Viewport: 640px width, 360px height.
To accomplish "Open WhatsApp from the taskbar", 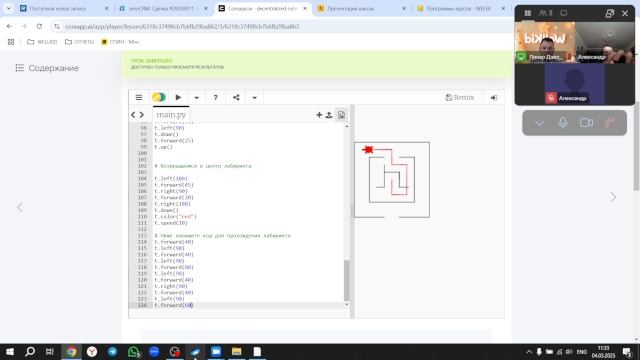I will click(x=133, y=352).
